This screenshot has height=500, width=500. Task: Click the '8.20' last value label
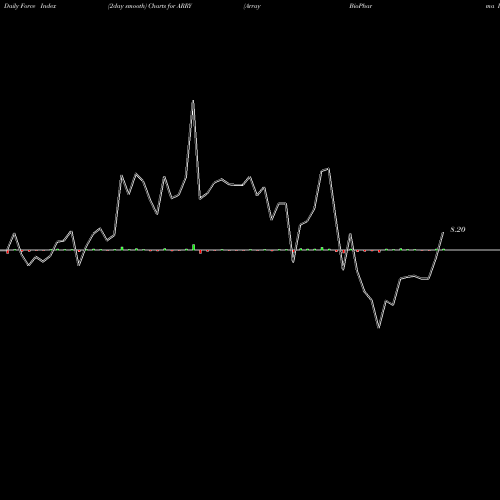pos(458,229)
